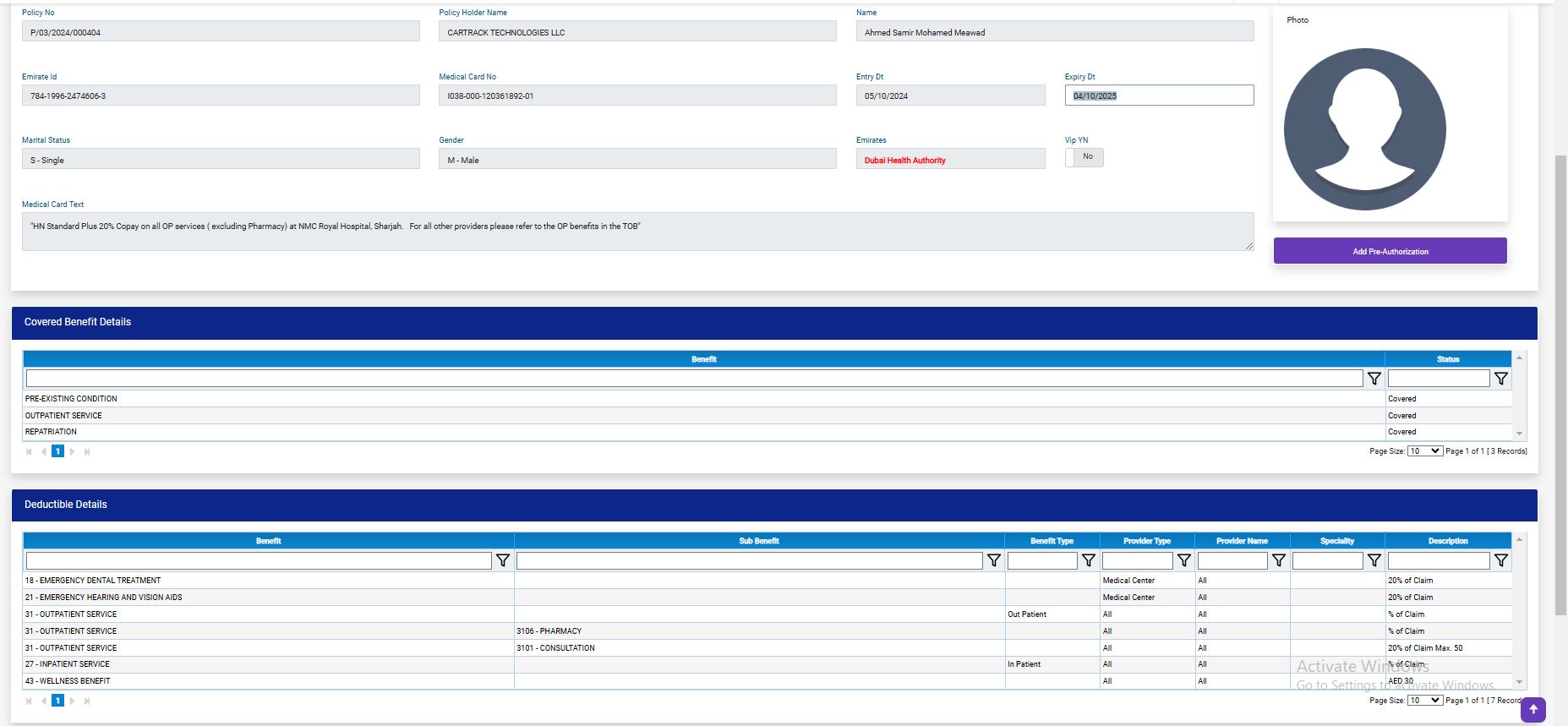Screen dimensions: 1568x726
Task: Click the Status column filter icon
Action: point(1500,379)
